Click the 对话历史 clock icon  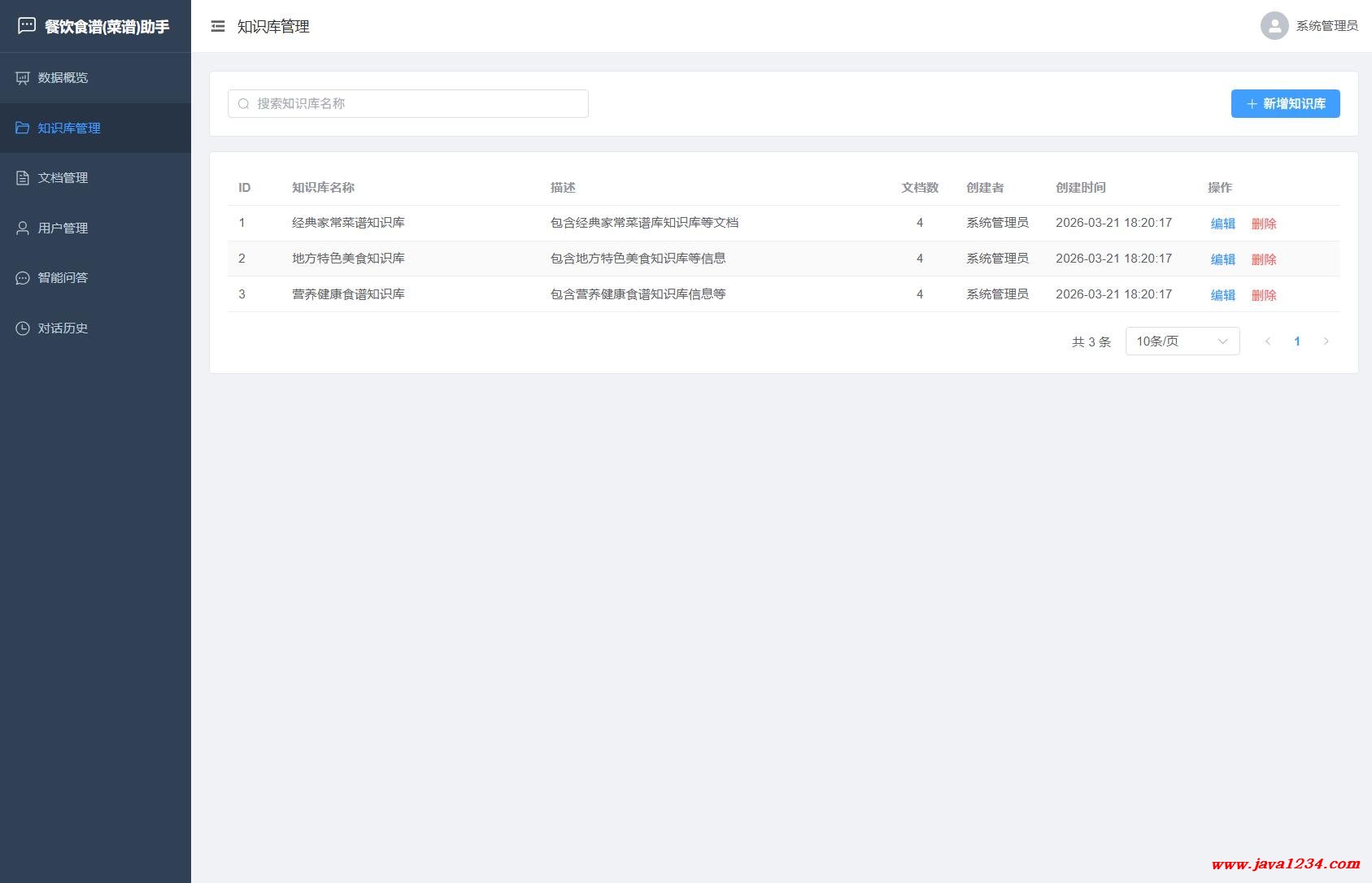23,328
